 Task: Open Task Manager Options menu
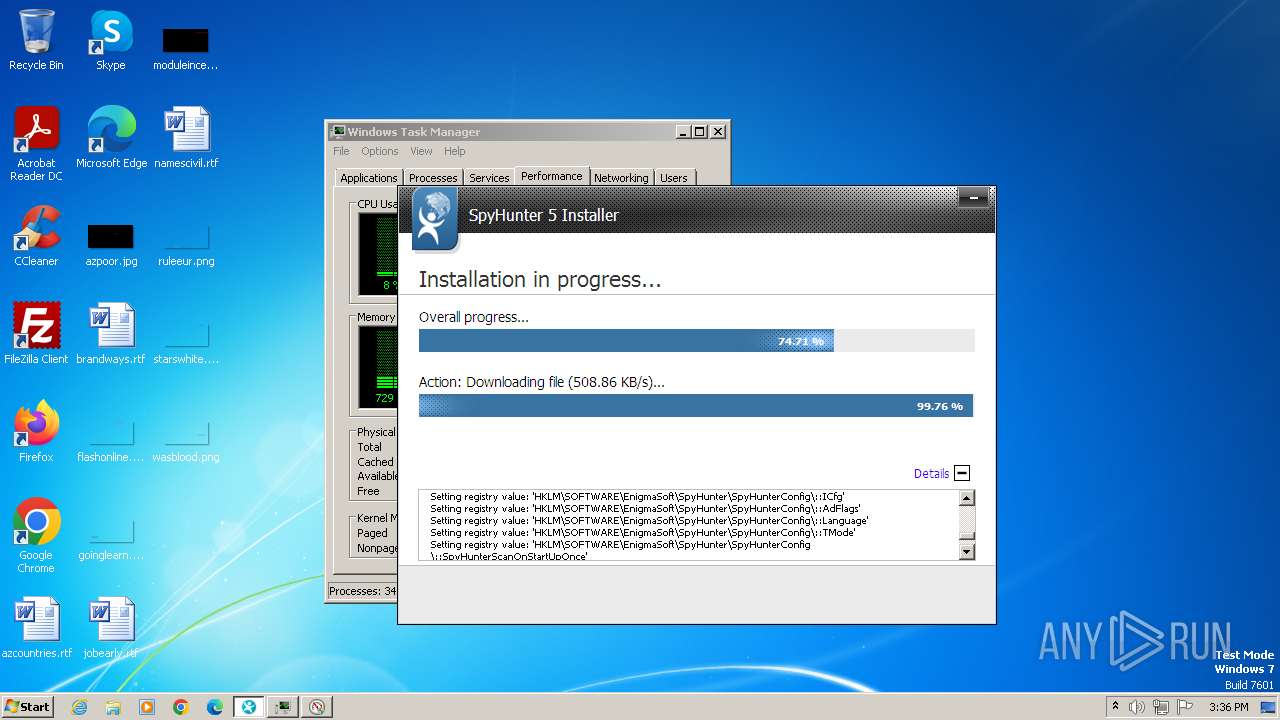pyautogui.click(x=379, y=151)
